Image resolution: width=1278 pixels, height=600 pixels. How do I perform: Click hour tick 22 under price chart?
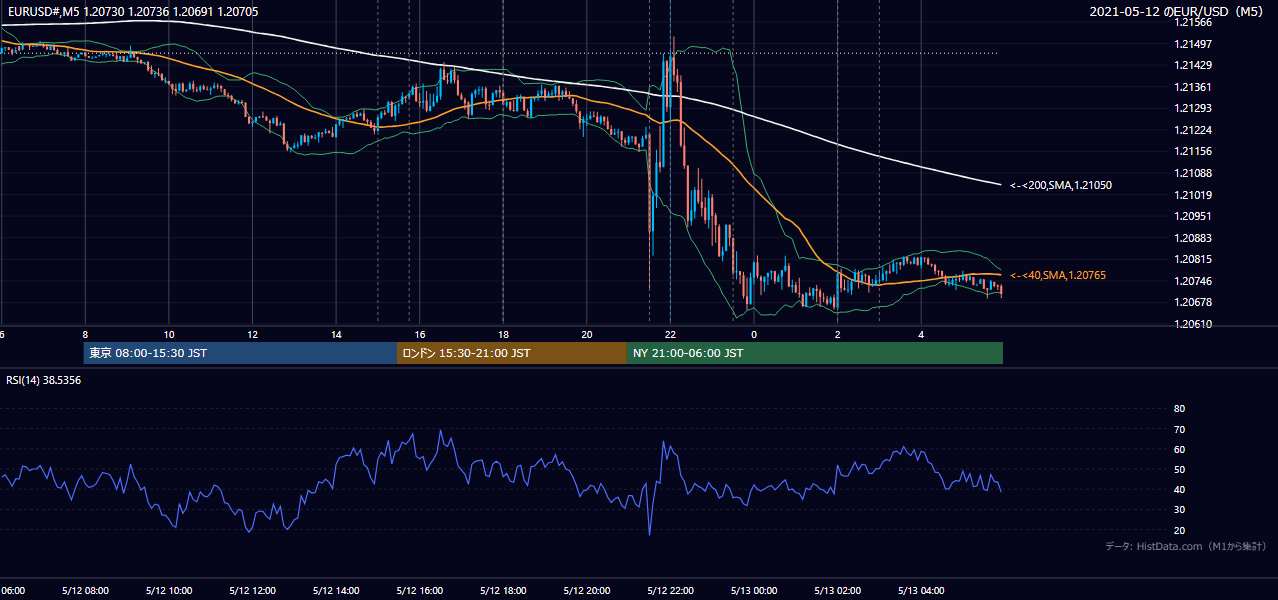671,334
